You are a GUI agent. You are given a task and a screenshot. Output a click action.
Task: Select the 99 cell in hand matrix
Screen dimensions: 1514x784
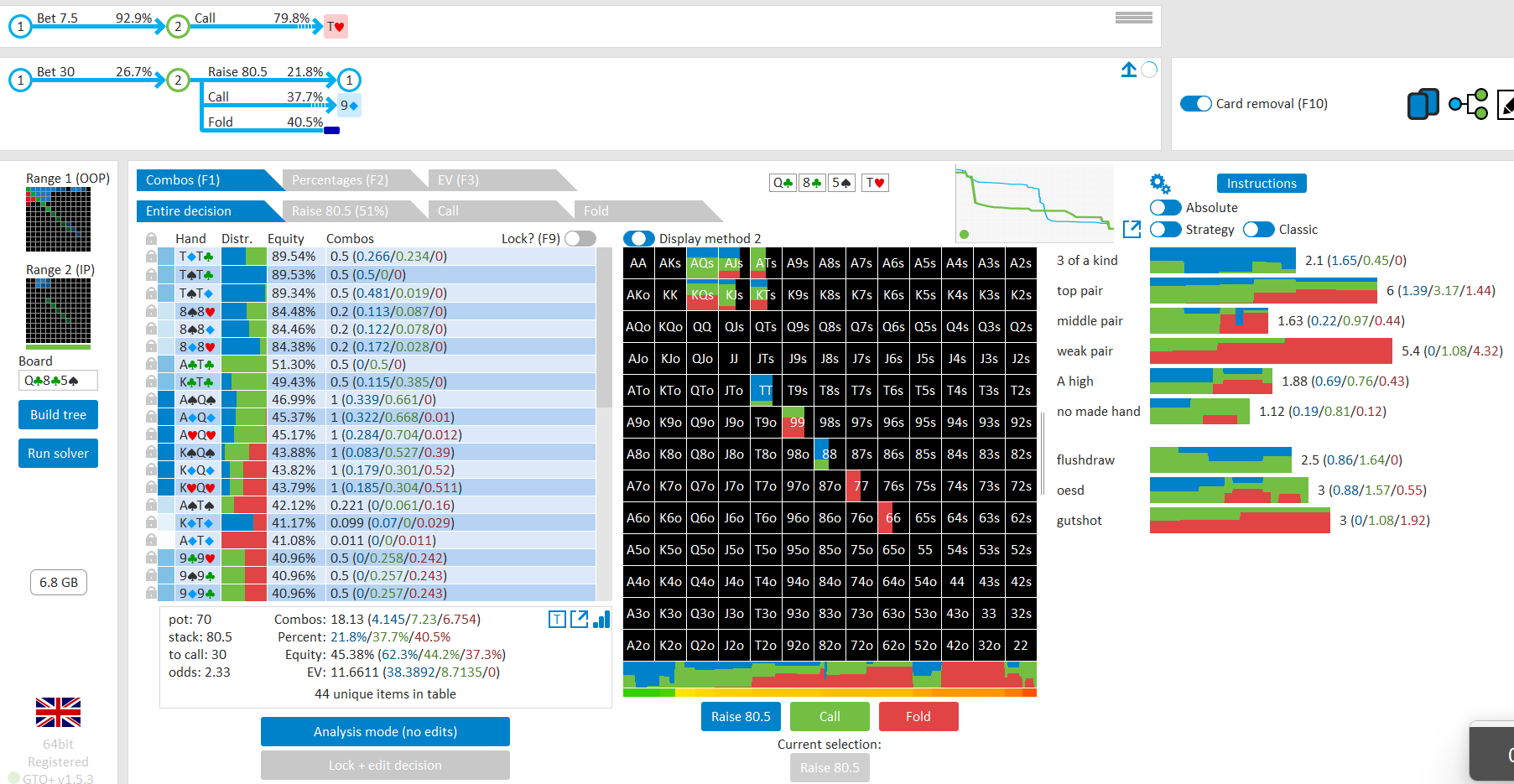(x=798, y=423)
